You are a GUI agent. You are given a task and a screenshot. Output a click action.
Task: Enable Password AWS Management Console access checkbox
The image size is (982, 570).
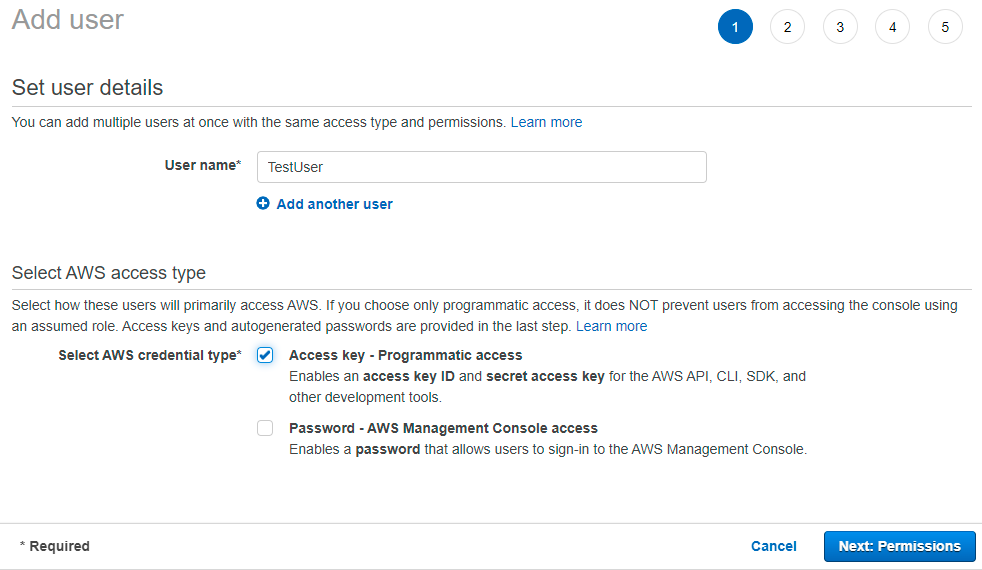tap(265, 428)
